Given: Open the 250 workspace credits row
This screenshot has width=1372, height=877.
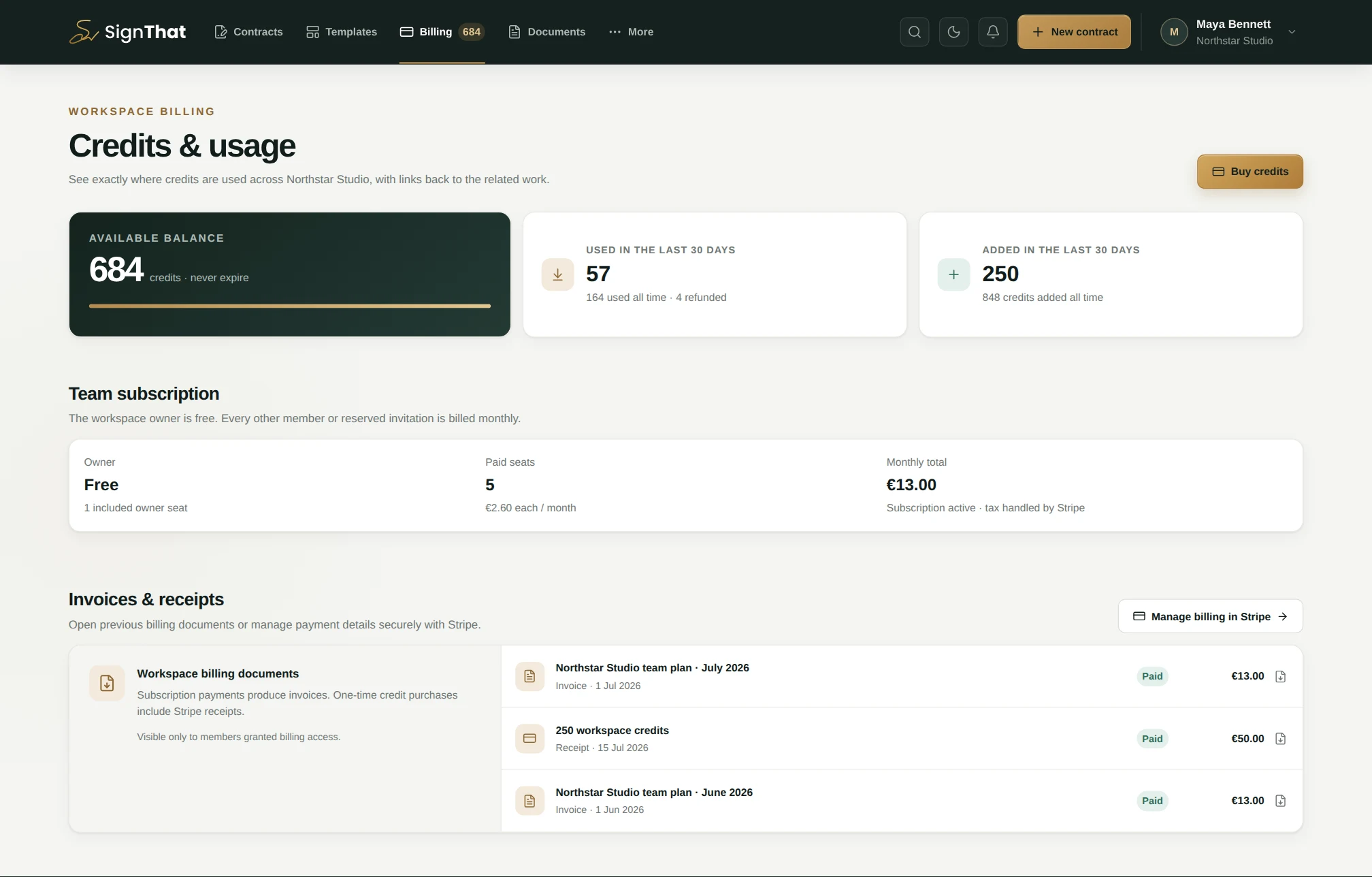Looking at the screenshot, I should [x=902, y=739].
